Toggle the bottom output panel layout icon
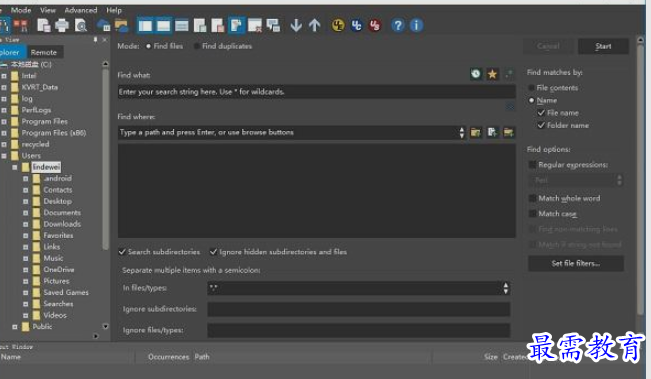651x379 pixels. (x=163, y=26)
